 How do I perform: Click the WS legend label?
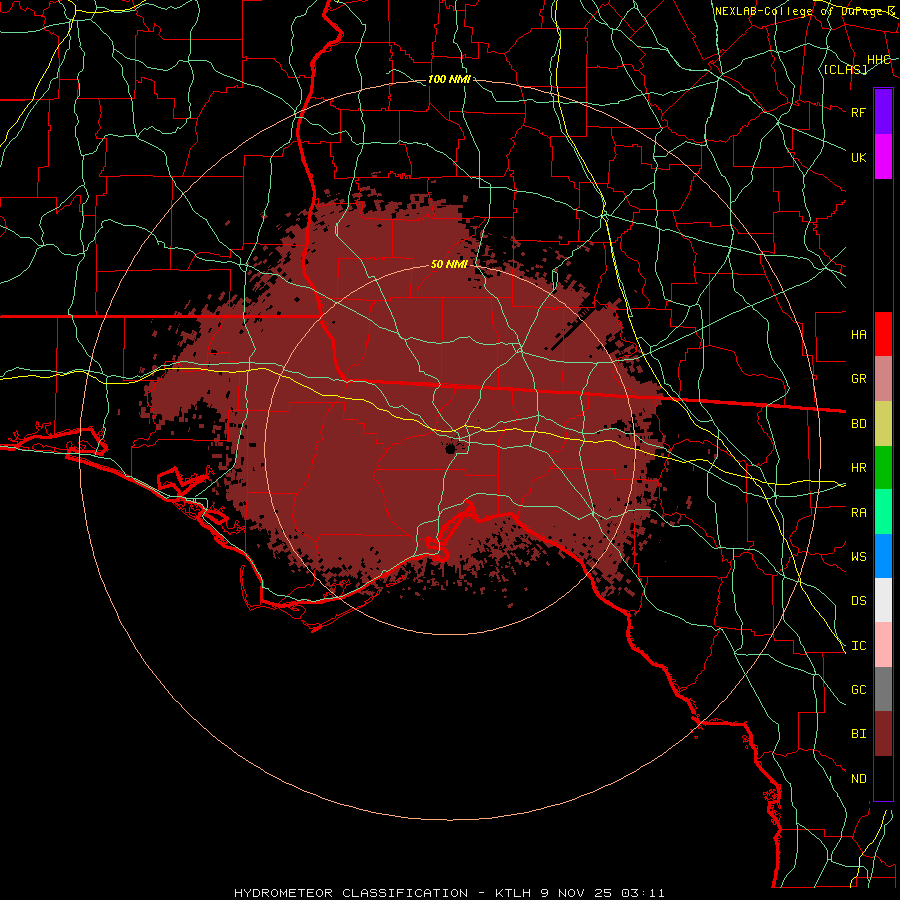point(858,556)
